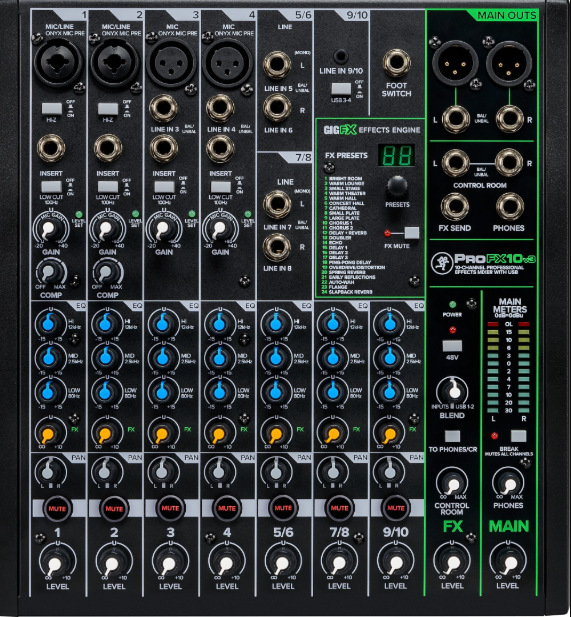Image resolution: width=571 pixels, height=617 pixels.
Task: Toggle the To Phones/CR switch
Action: tap(452, 436)
